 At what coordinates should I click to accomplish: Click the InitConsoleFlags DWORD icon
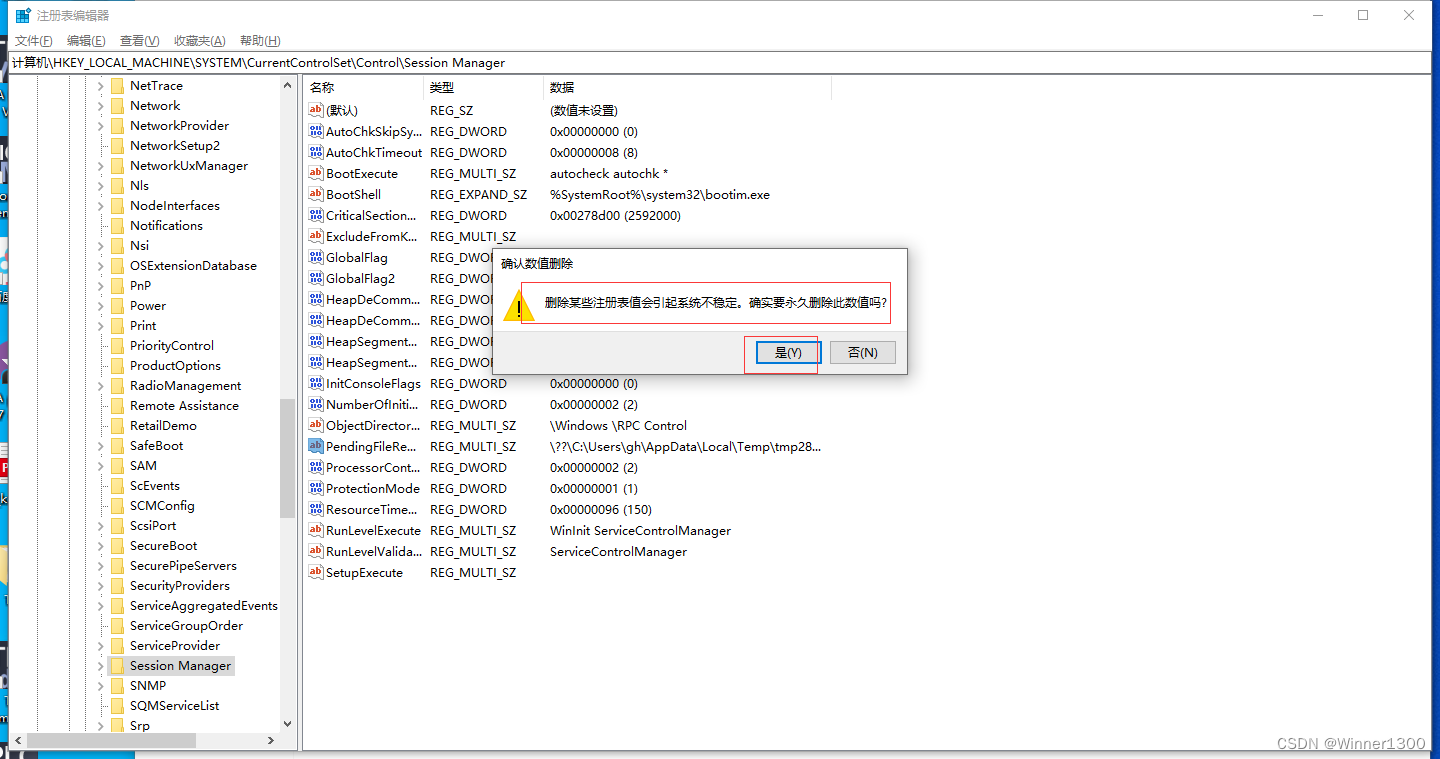click(x=316, y=383)
